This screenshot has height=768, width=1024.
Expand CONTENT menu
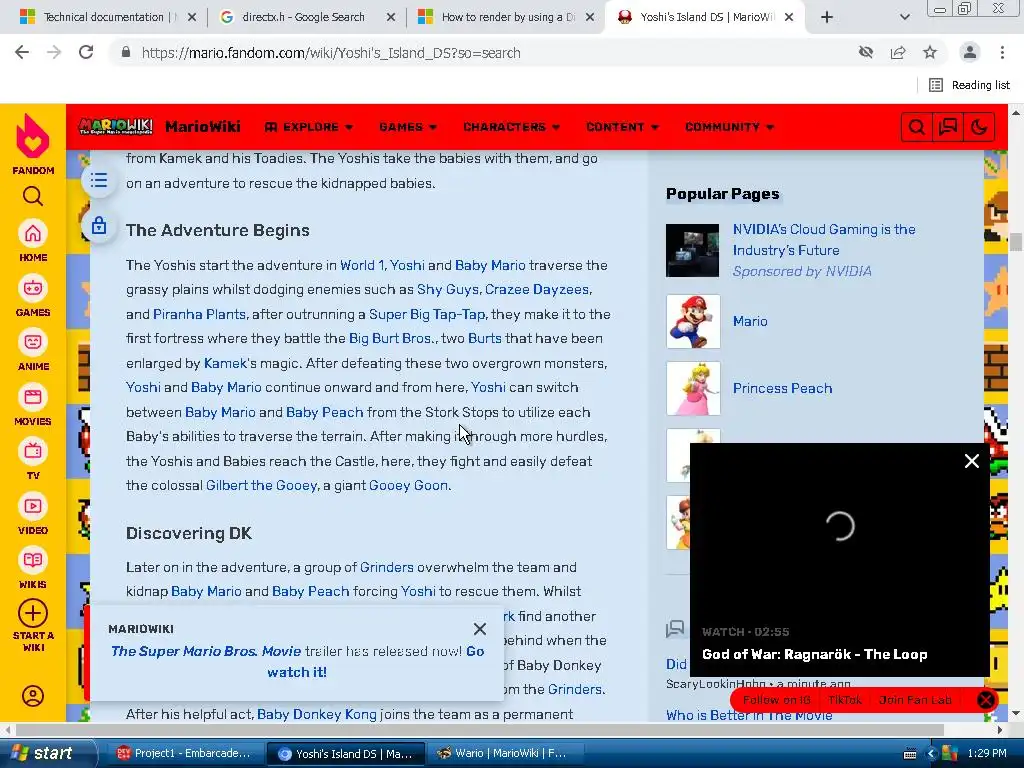(x=622, y=127)
